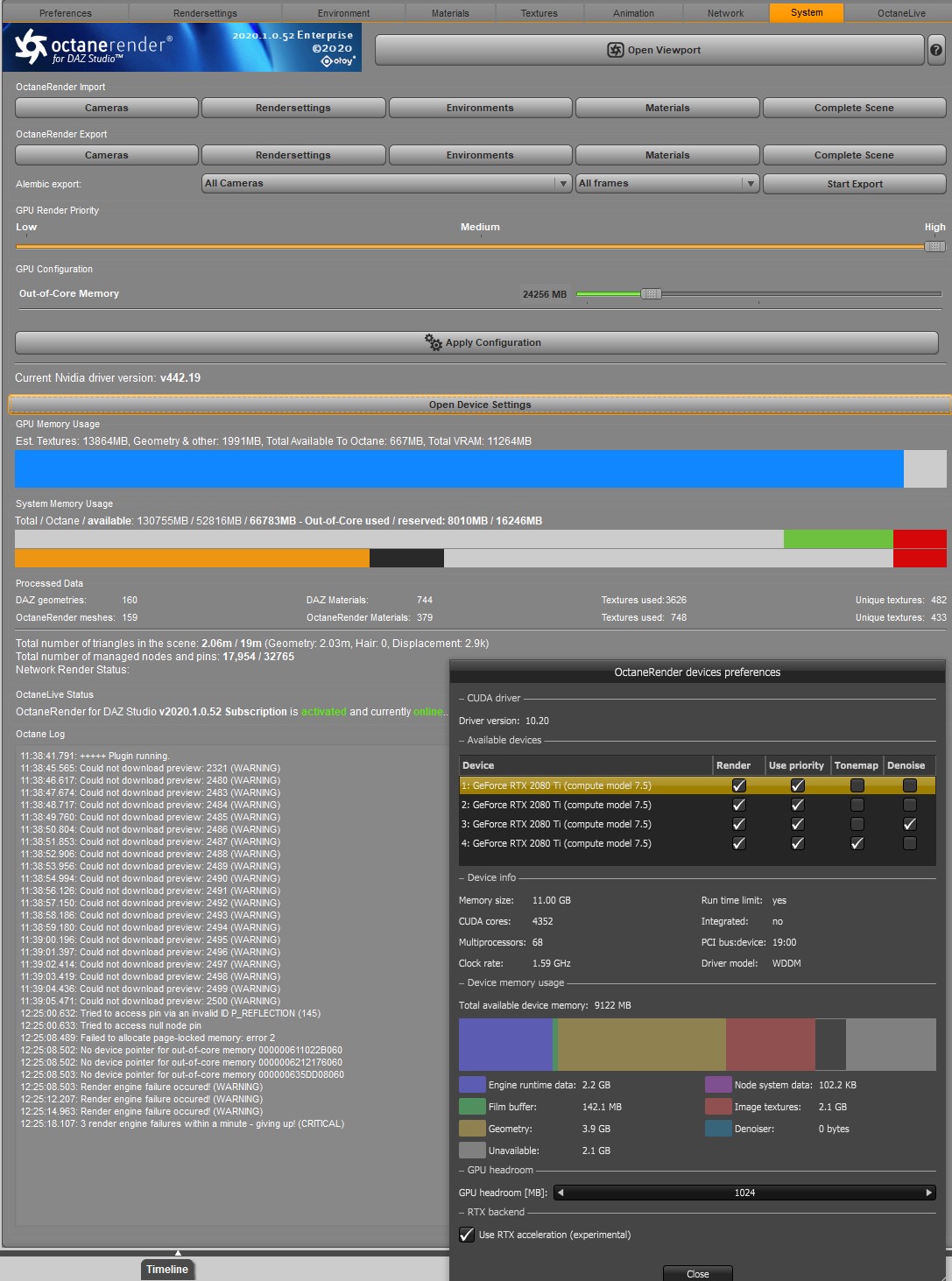Switch to the Rendersettings tab
Screen dimensions: 952x1281
[205, 13]
